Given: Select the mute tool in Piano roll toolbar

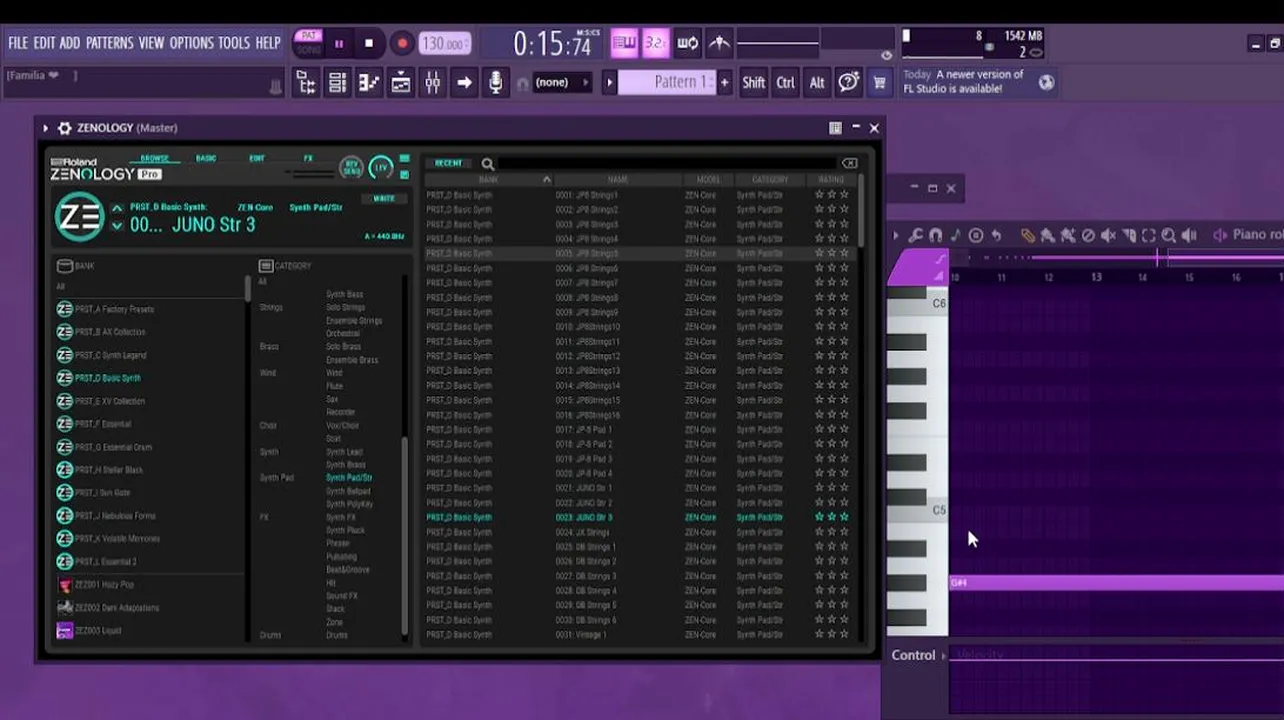Looking at the screenshot, I should pos(1108,235).
